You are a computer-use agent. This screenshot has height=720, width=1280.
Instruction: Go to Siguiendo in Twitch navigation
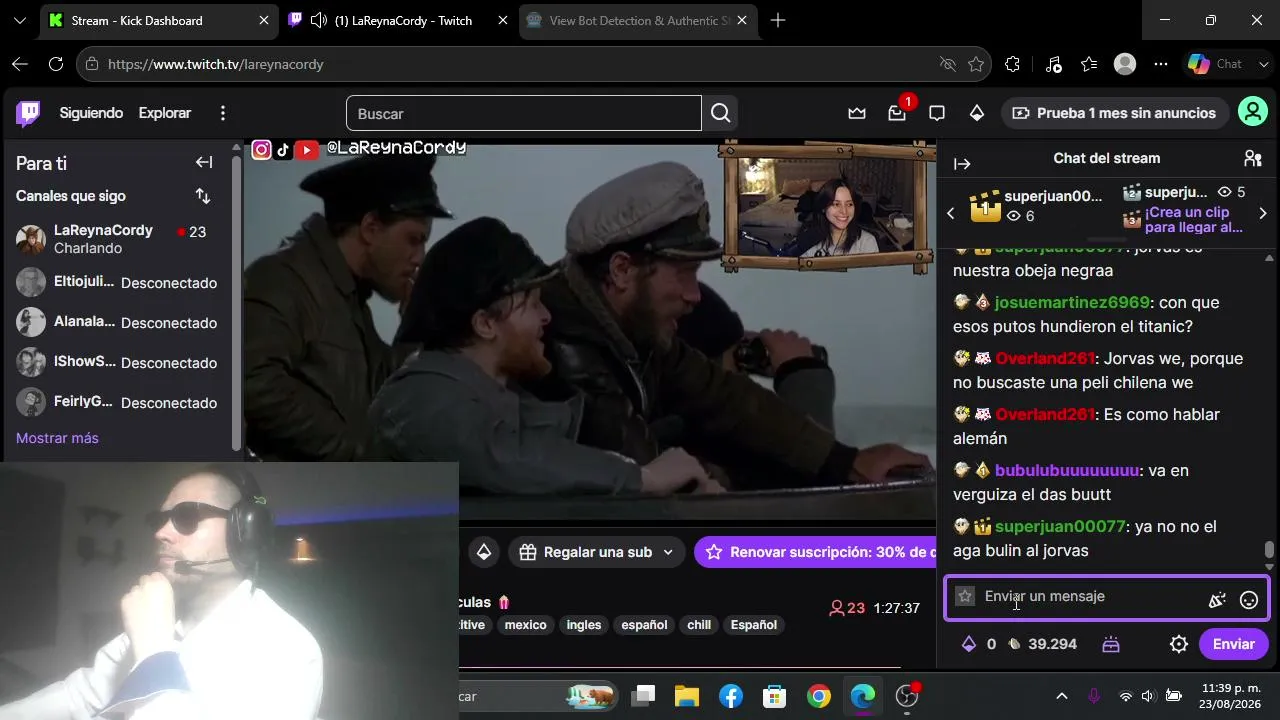click(91, 113)
